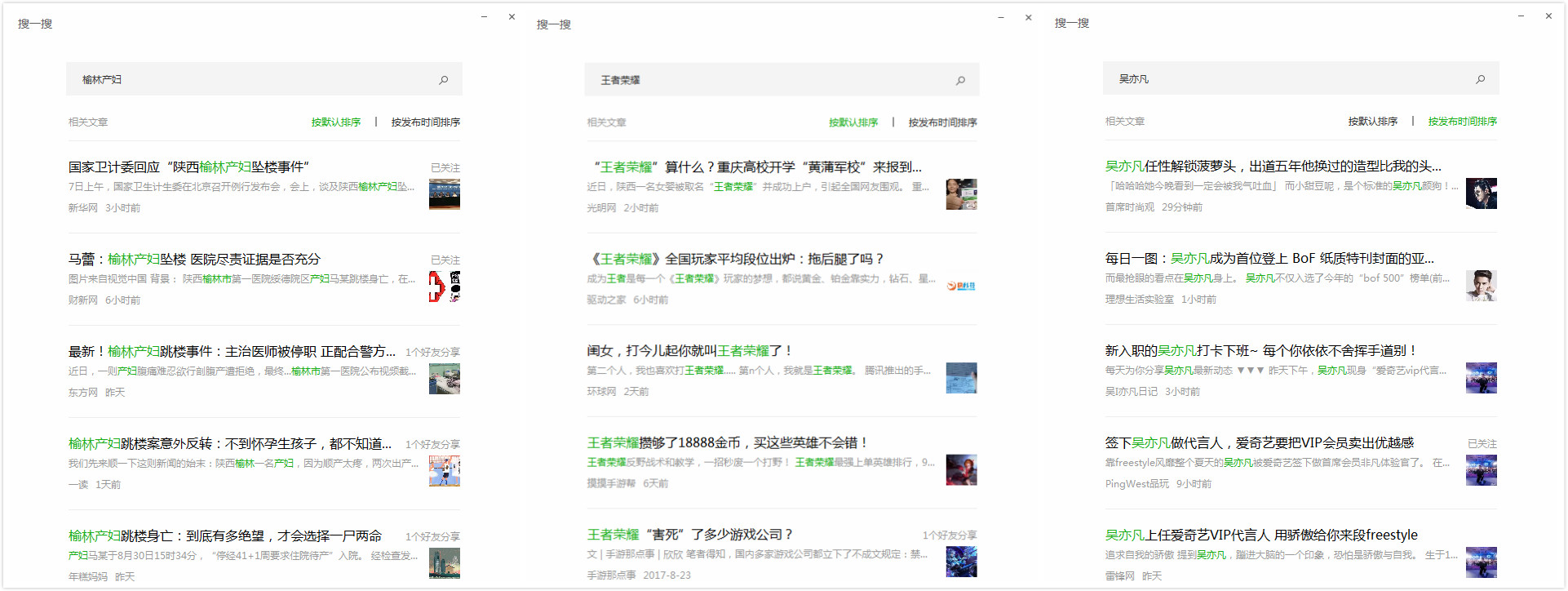This screenshot has height=591, width=1568.
Task: Click source name 新华网
Action: [x=83, y=208]
